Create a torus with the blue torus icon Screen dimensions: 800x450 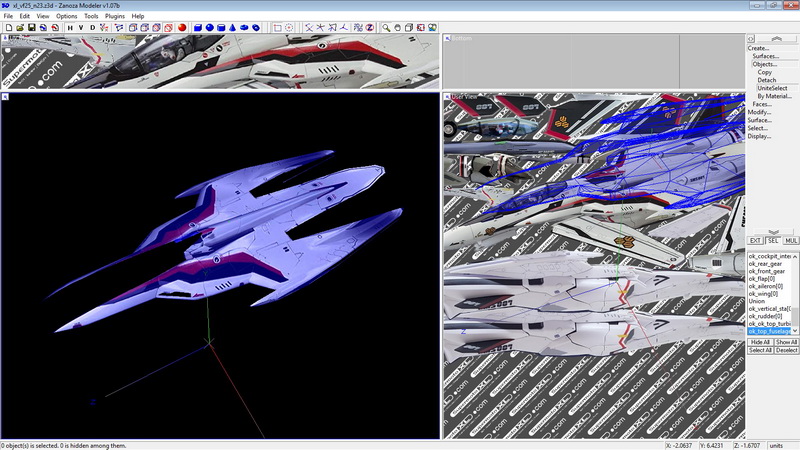244,28
